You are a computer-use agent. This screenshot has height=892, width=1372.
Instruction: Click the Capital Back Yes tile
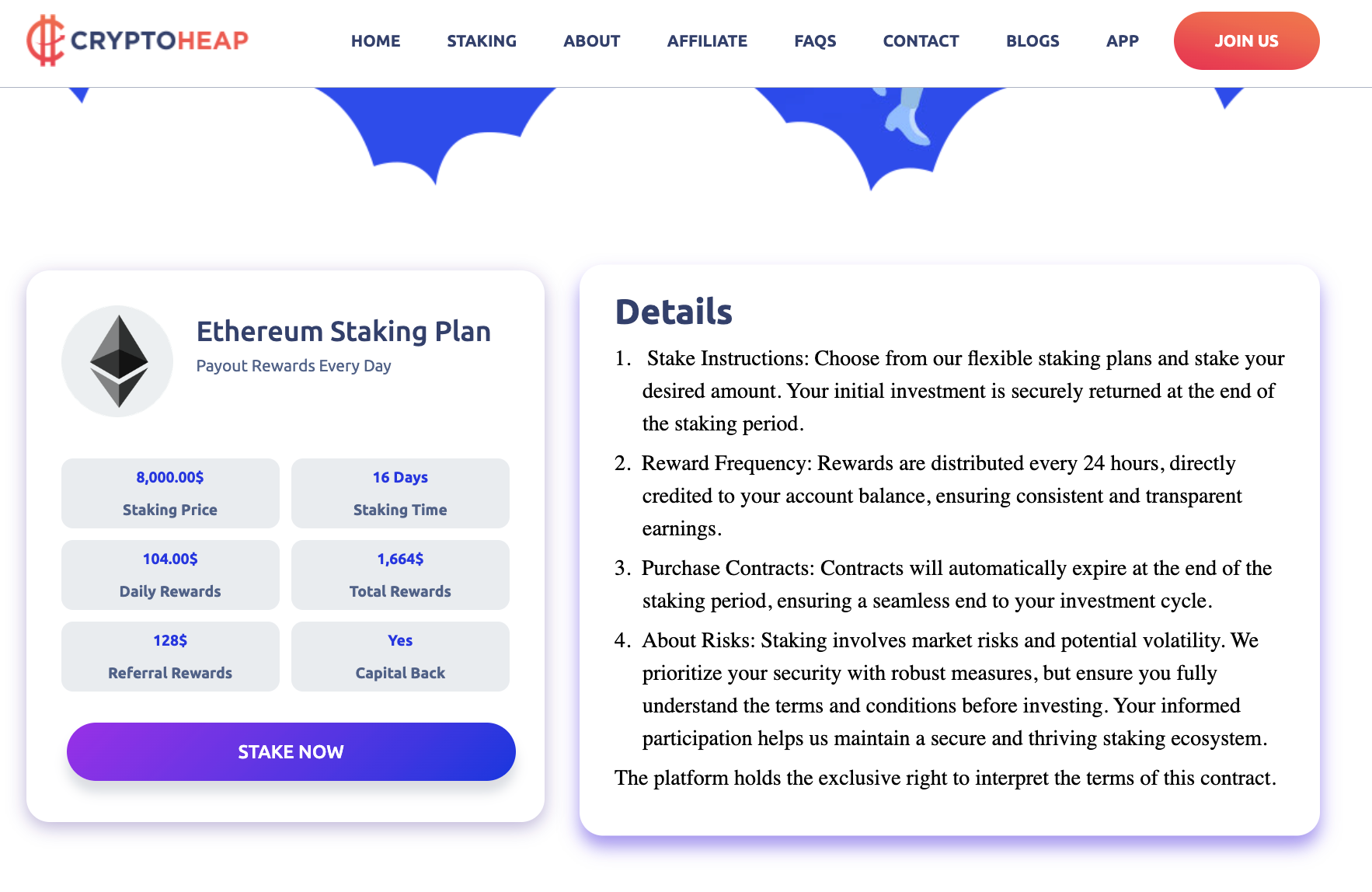pyautogui.click(x=400, y=657)
